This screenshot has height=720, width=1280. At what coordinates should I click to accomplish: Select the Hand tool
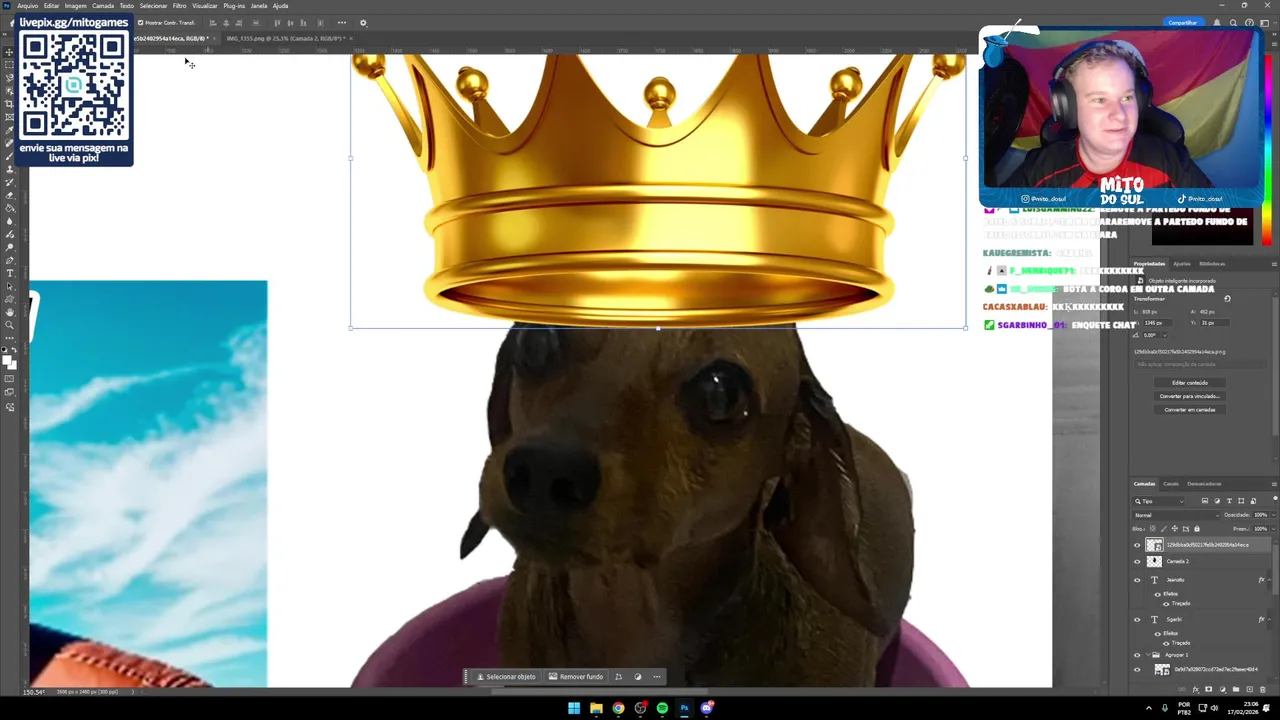[10, 312]
